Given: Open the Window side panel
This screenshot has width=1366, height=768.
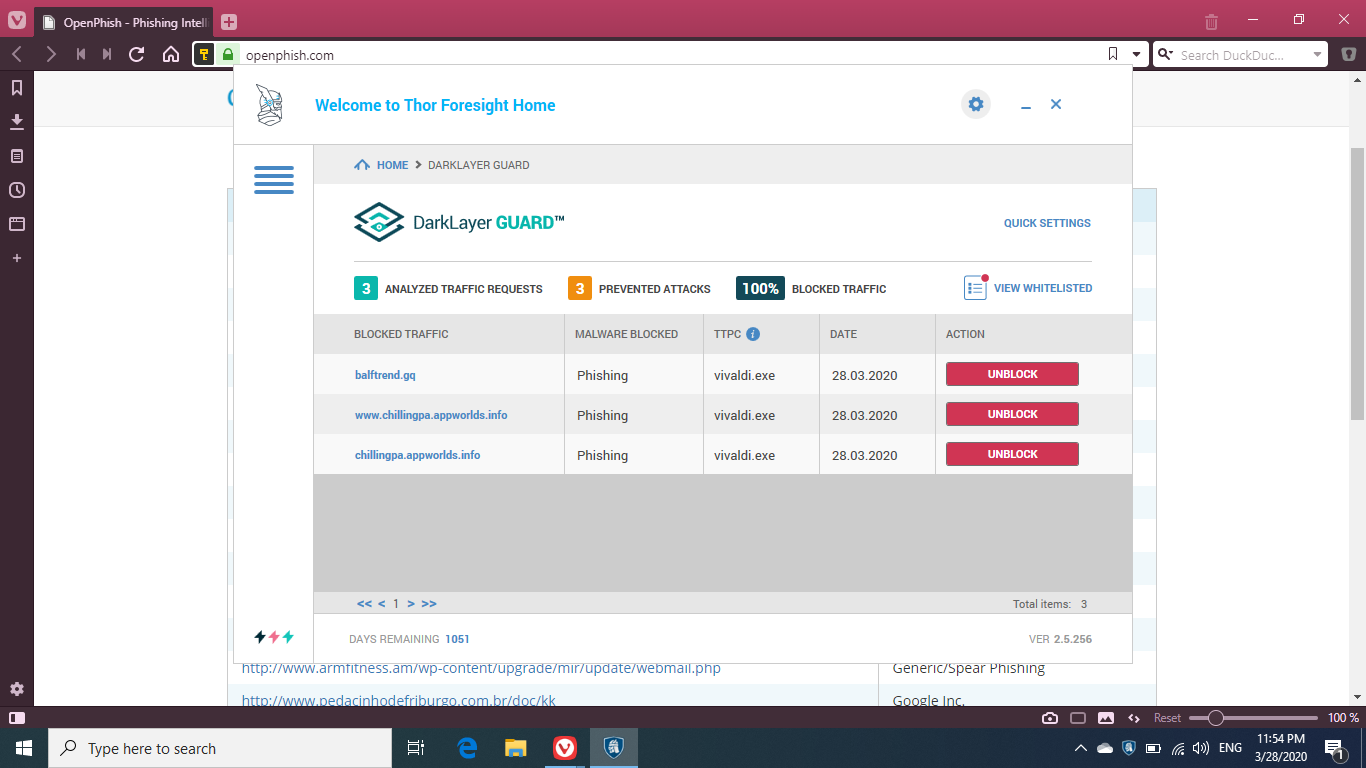Looking at the screenshot, I should 17,224.
